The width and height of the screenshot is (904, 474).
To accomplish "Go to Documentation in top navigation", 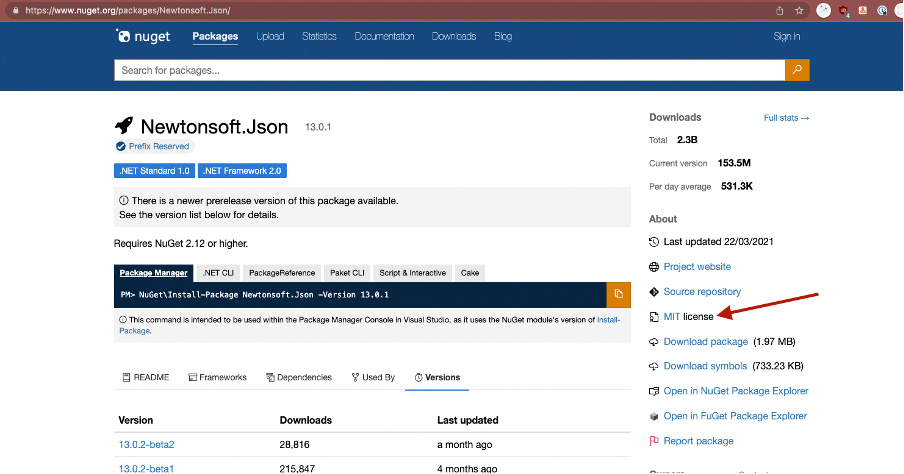I will click(384, 37).
